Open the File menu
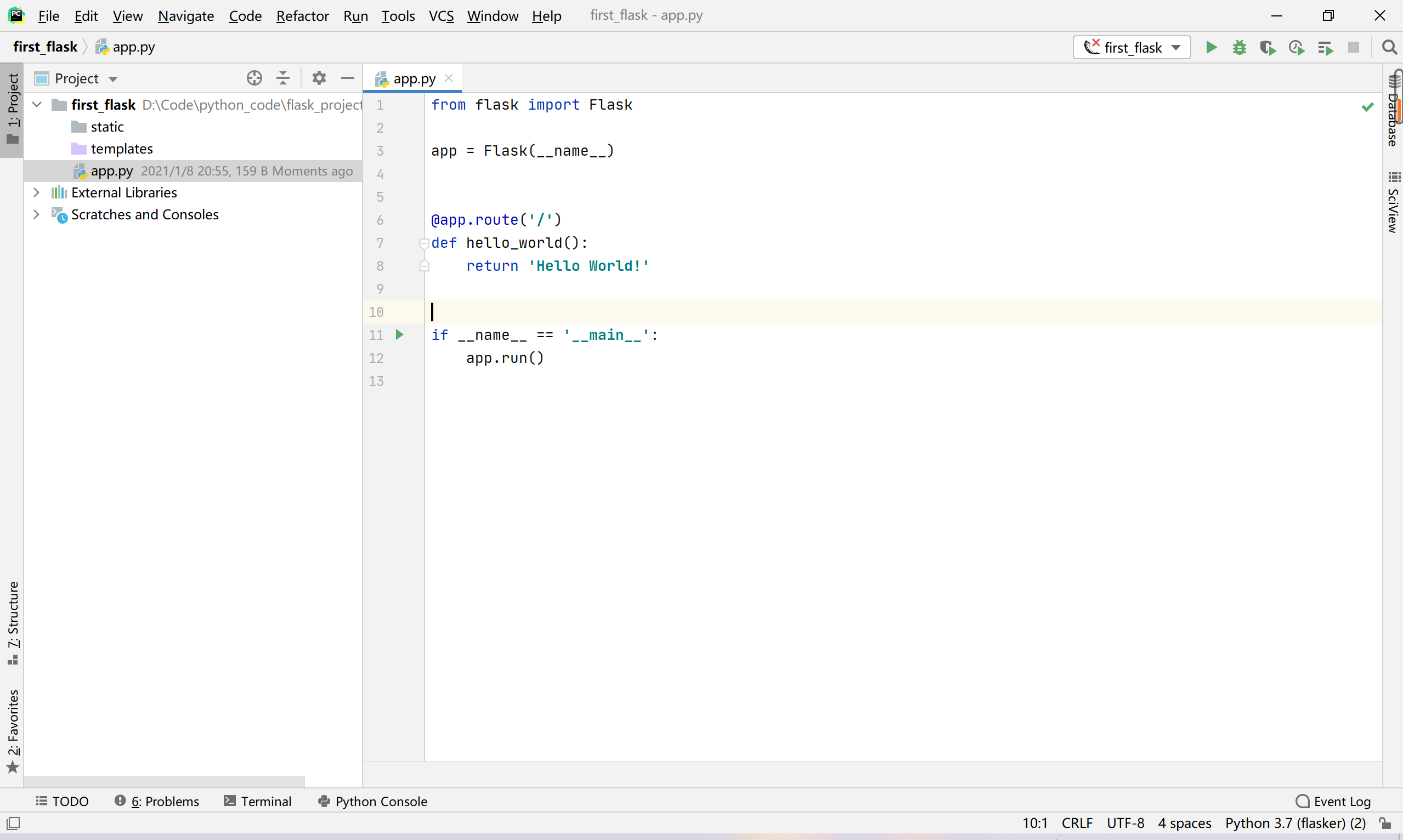Viewport: 1403px width, 840px height. point(49,16)
